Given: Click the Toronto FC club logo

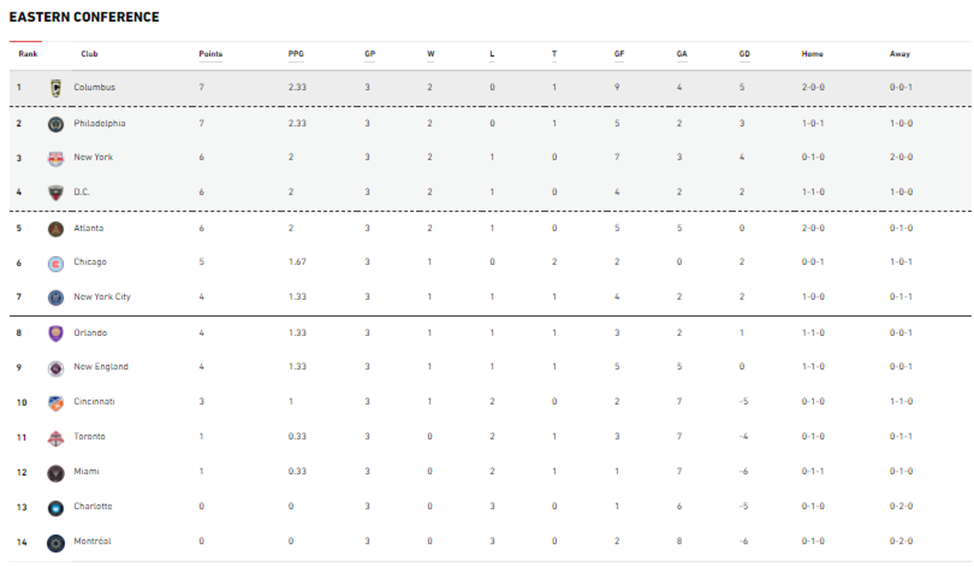Looking at the screenshot, I should pyautogui.click(x=56, y=438).
